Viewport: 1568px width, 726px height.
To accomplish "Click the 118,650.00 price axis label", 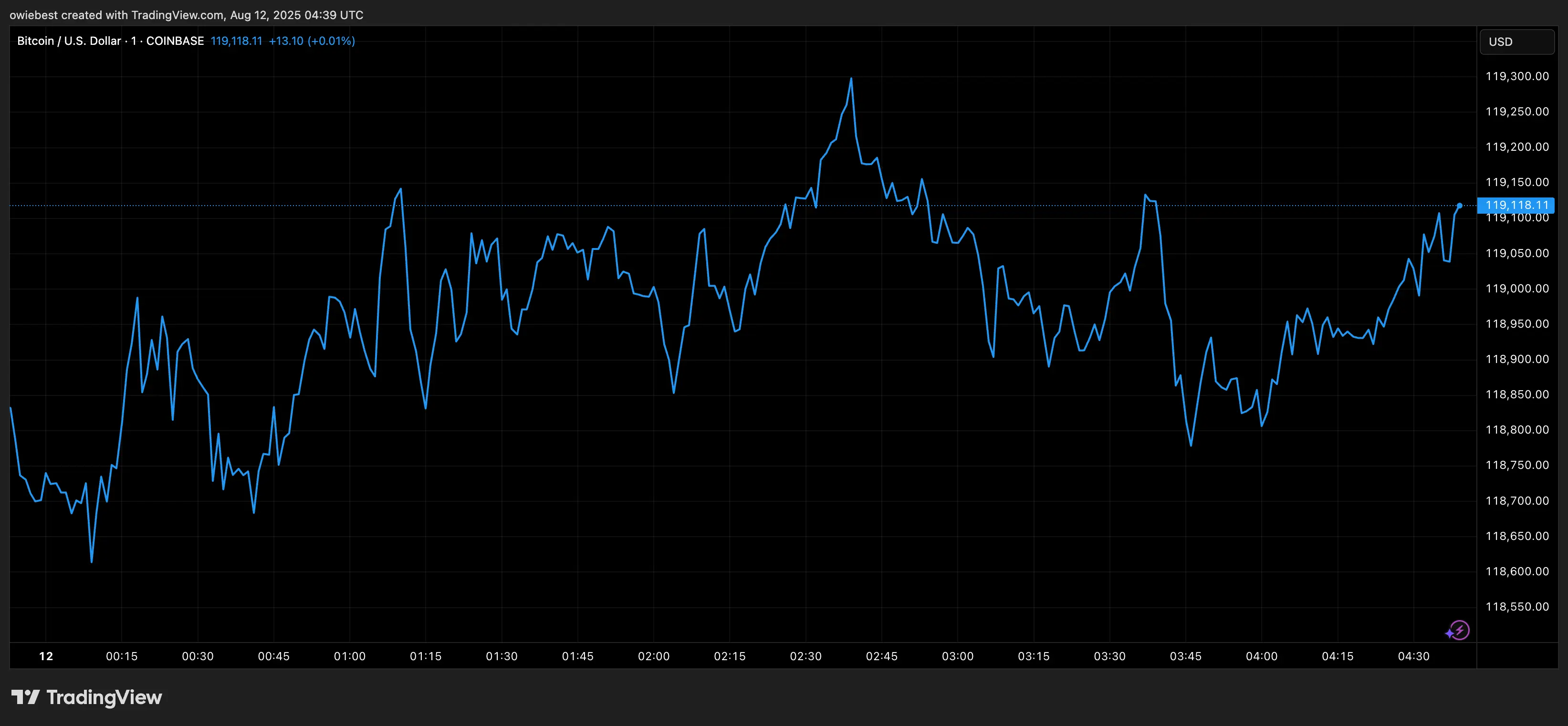I will pyautogui.click(x=1517, y=536).
